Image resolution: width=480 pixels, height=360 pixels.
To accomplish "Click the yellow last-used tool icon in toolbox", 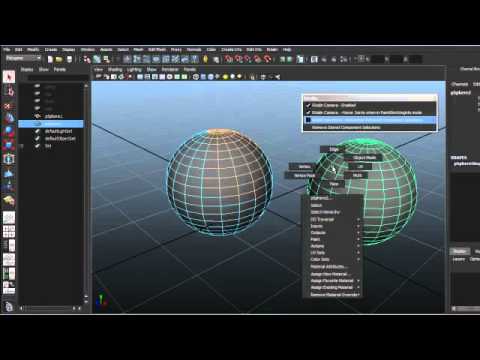I will pos(9,200).
